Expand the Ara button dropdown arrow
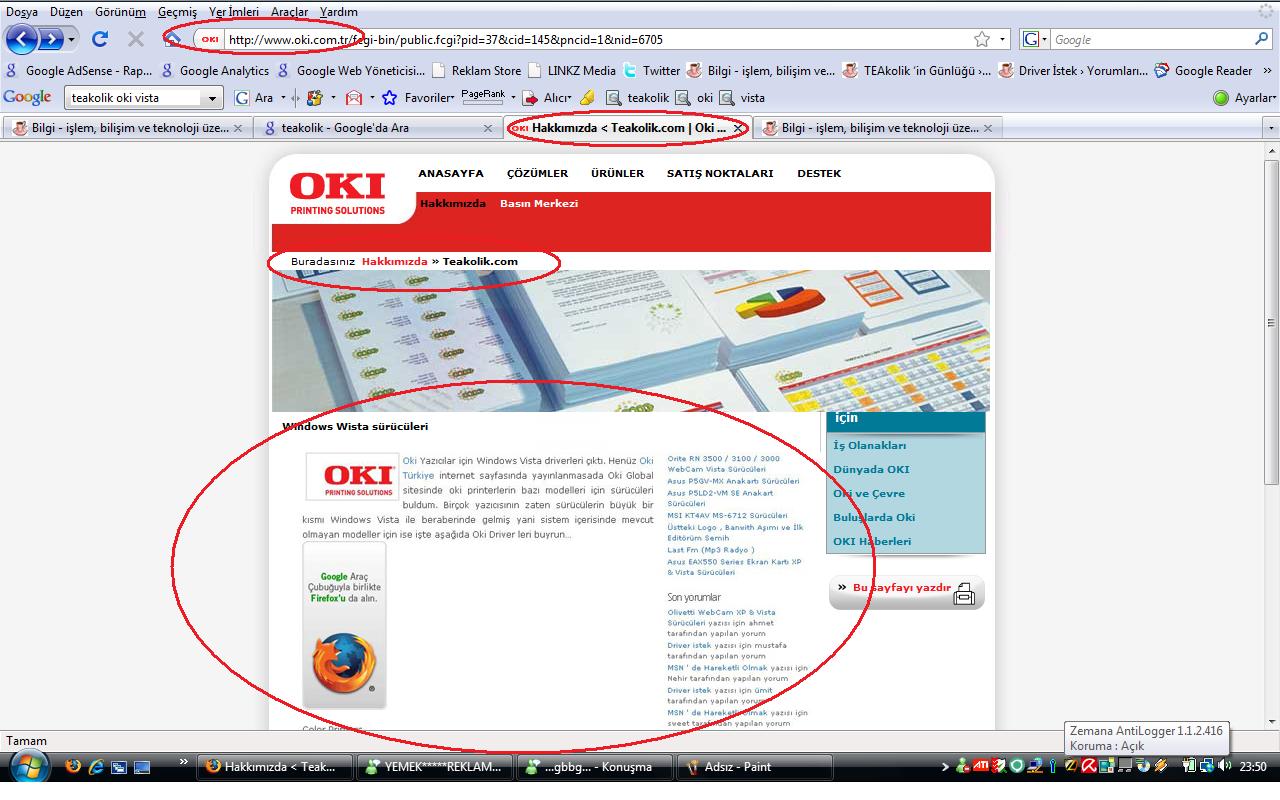 (x=283, y=98)
